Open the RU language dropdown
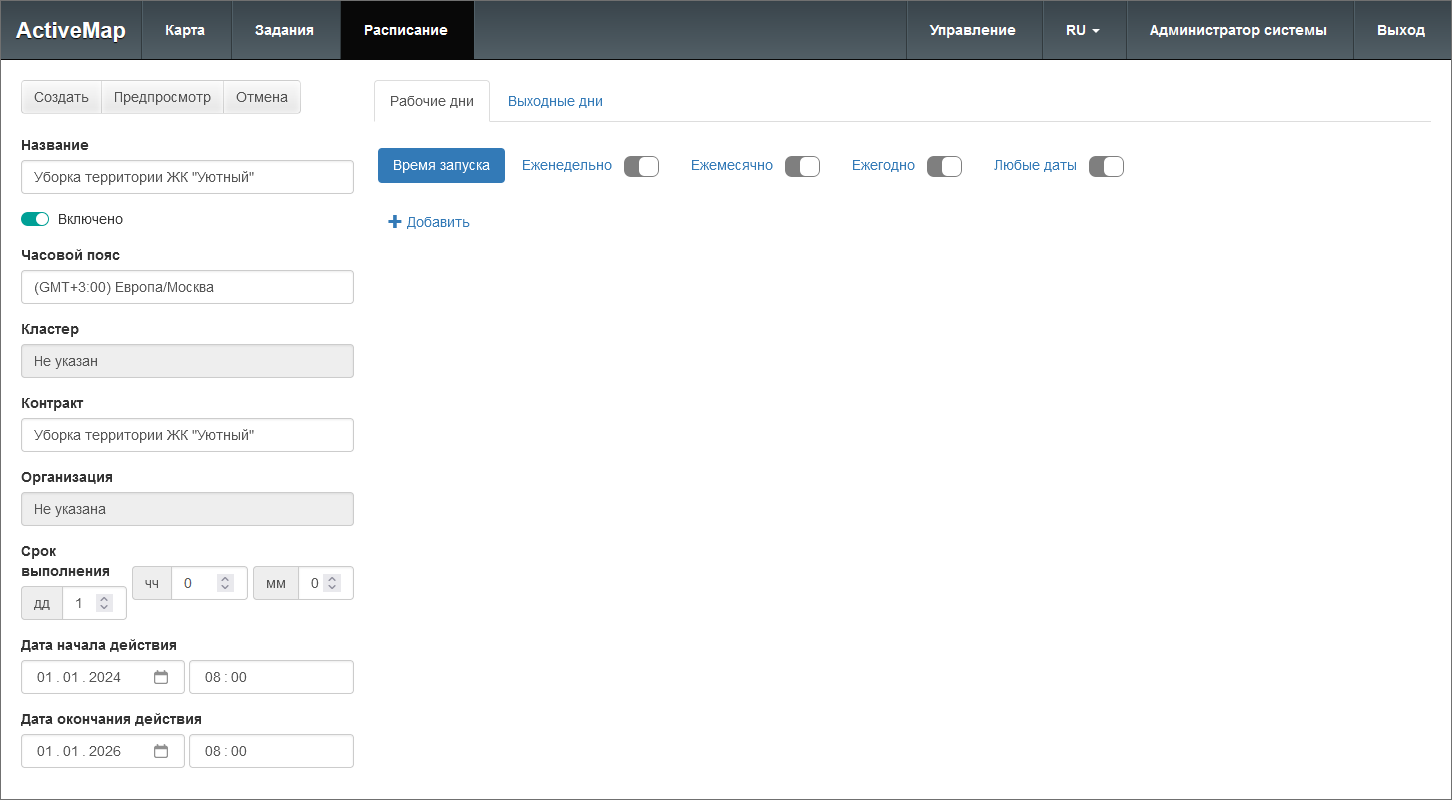1452x800 pixels. [1083, 30]
